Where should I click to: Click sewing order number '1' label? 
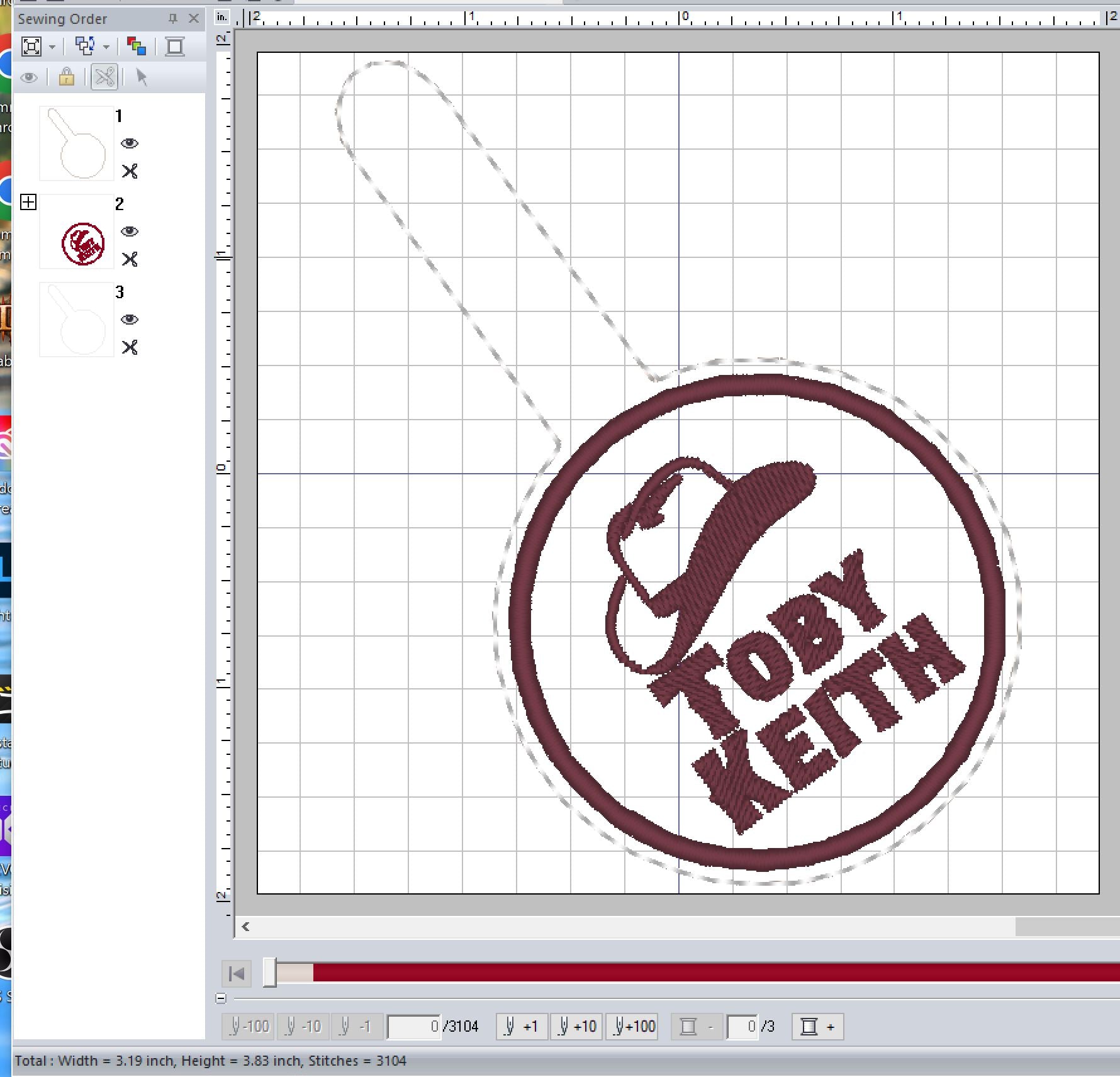point(119,116)
